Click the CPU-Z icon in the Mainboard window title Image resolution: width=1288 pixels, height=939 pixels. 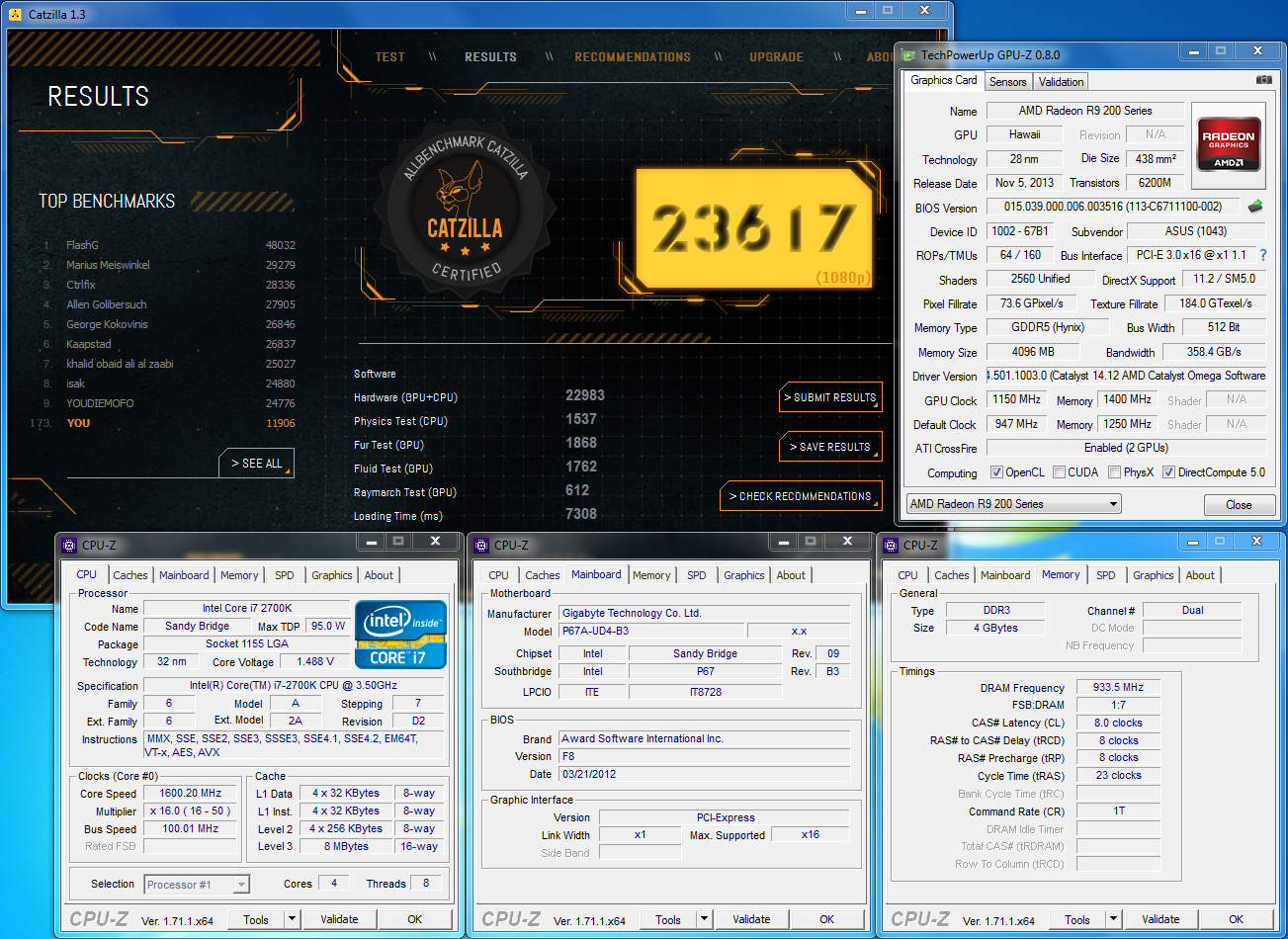pos(481,545)
